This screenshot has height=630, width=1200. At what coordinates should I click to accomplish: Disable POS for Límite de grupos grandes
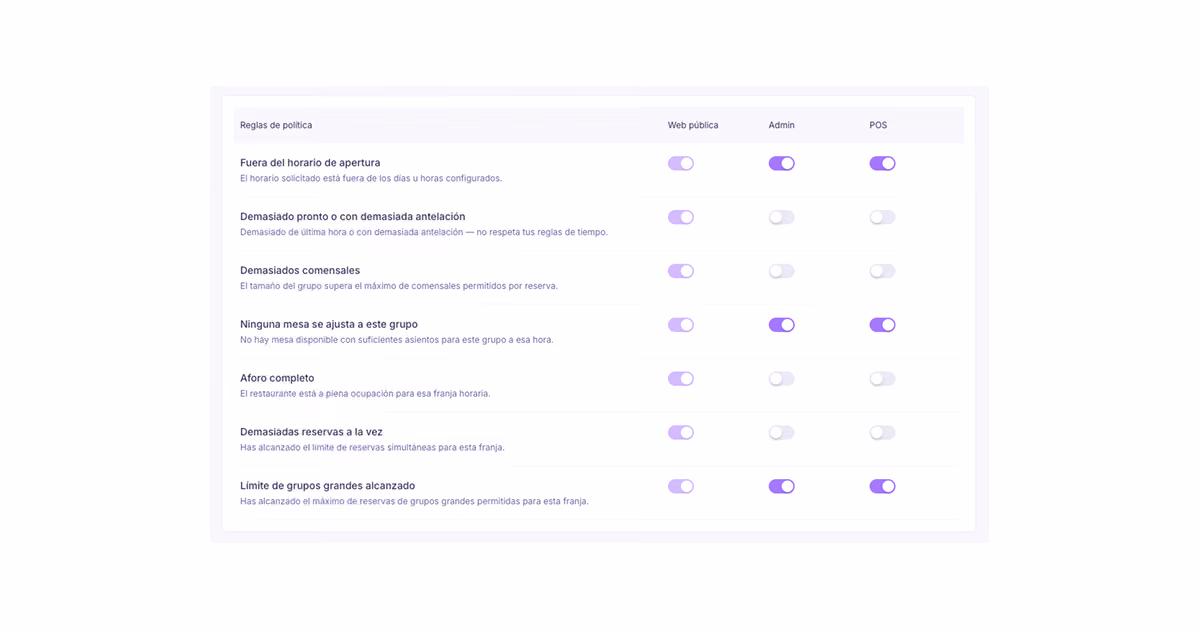(x=882, y=487)
